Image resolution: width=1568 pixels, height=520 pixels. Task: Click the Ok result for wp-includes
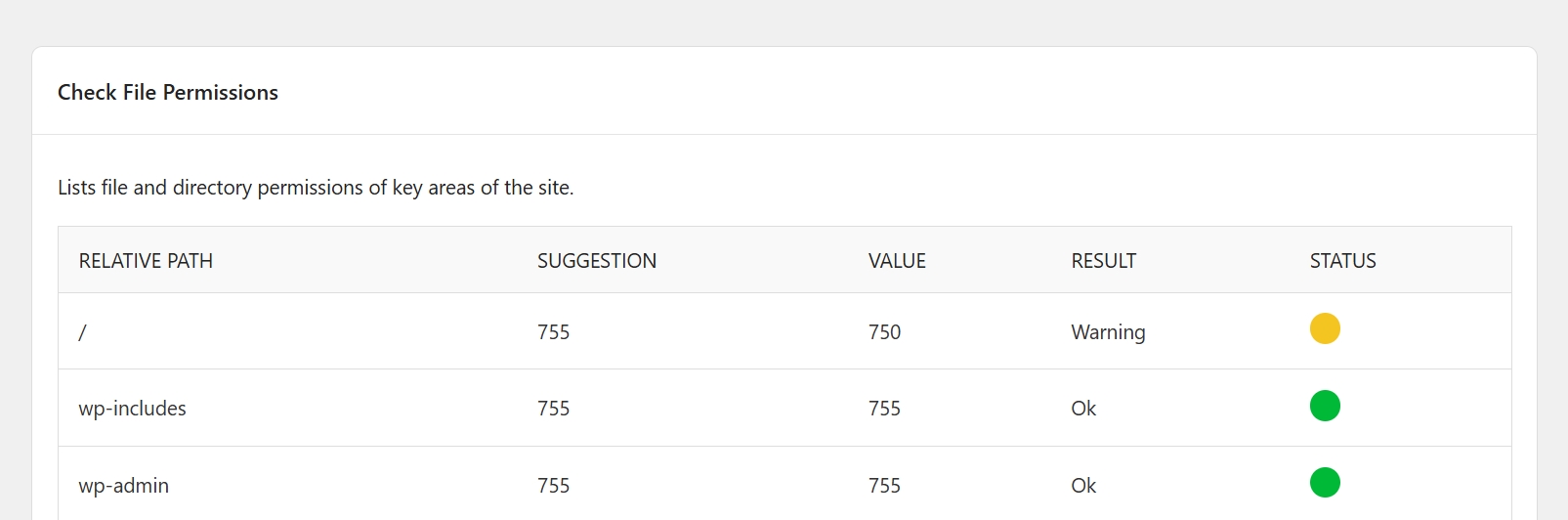(x=1083, y=409)
